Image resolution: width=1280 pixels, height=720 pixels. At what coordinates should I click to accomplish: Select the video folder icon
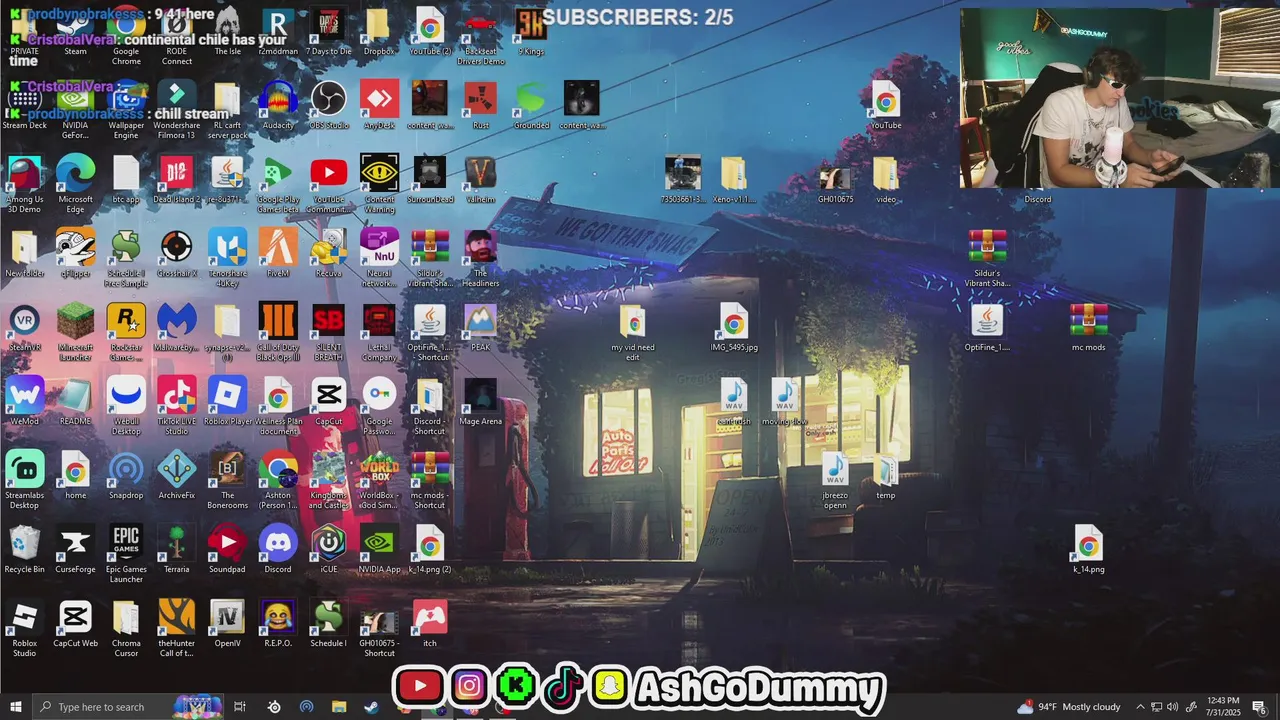[x=886, y=180]
